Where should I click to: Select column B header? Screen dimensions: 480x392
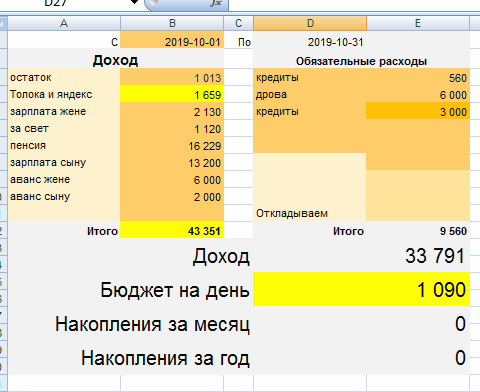click(x=172, y=23)
